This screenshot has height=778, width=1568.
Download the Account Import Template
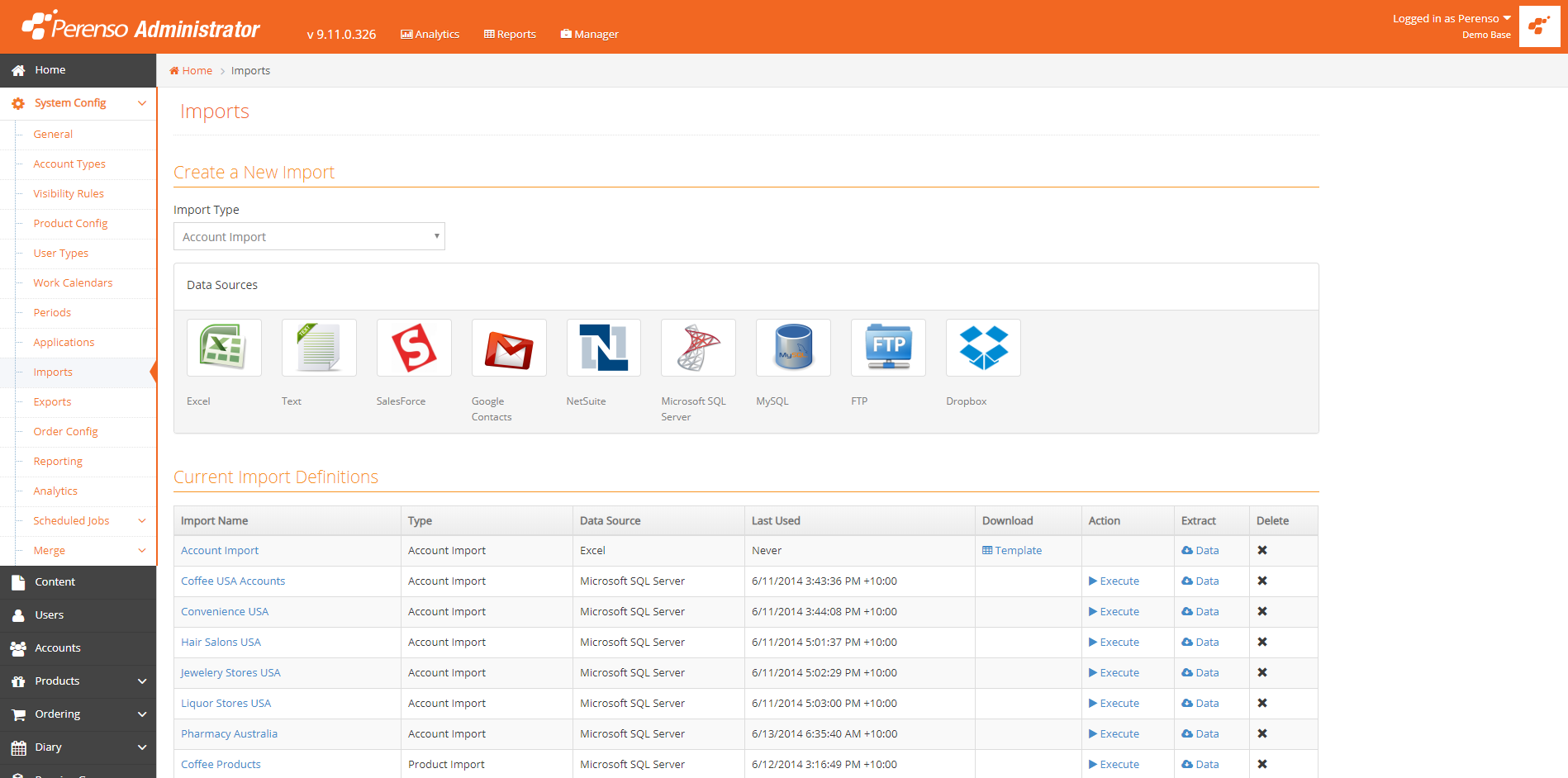tap(1012, 551)
